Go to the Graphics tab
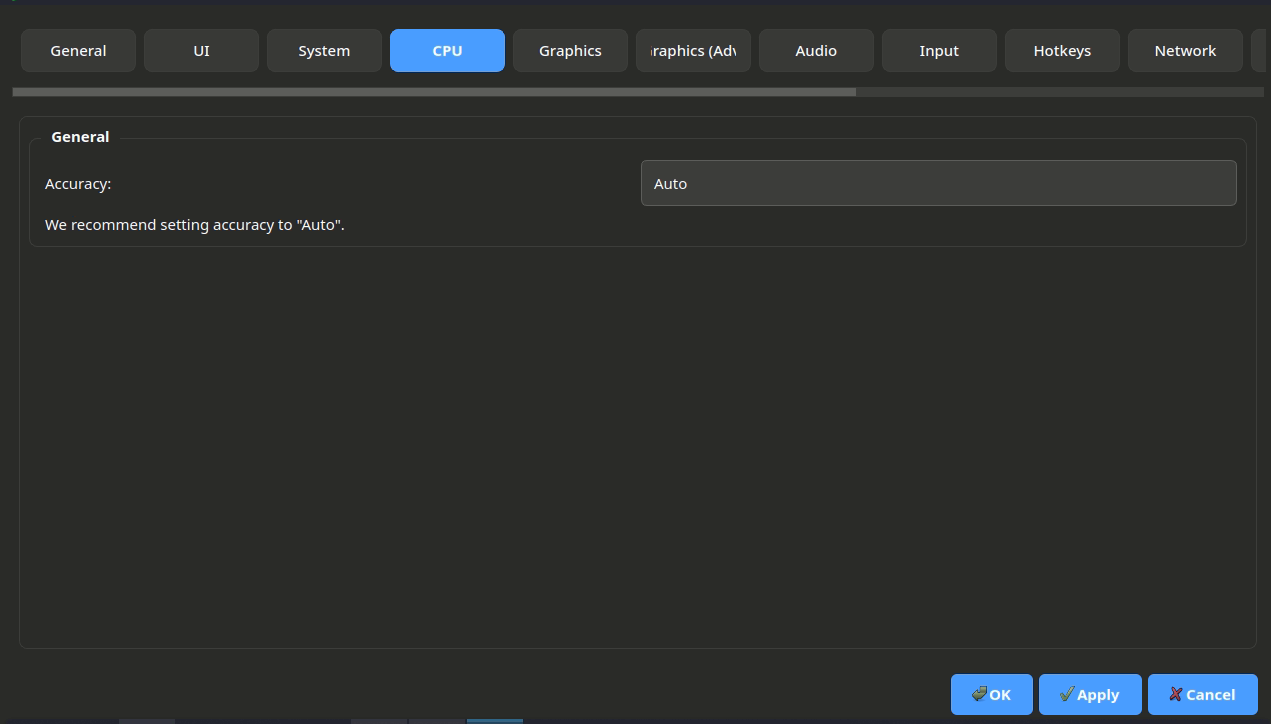1271x724 pixels. coord(570,51)
